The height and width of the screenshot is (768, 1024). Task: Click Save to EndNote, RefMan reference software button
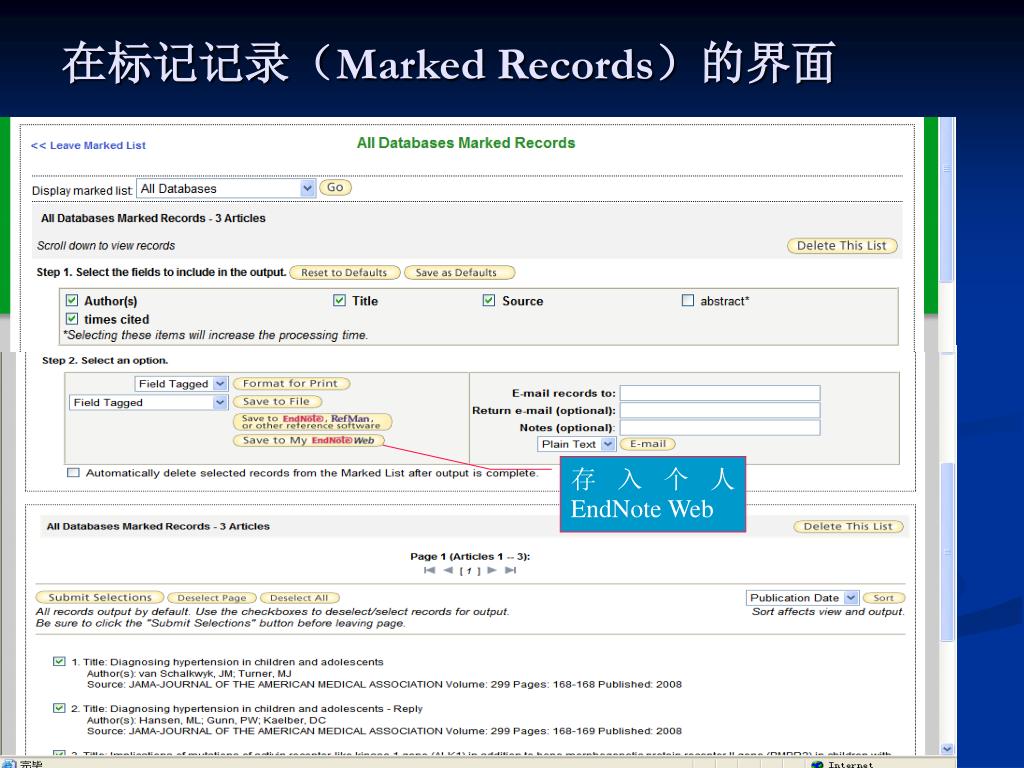coord(312,422)
